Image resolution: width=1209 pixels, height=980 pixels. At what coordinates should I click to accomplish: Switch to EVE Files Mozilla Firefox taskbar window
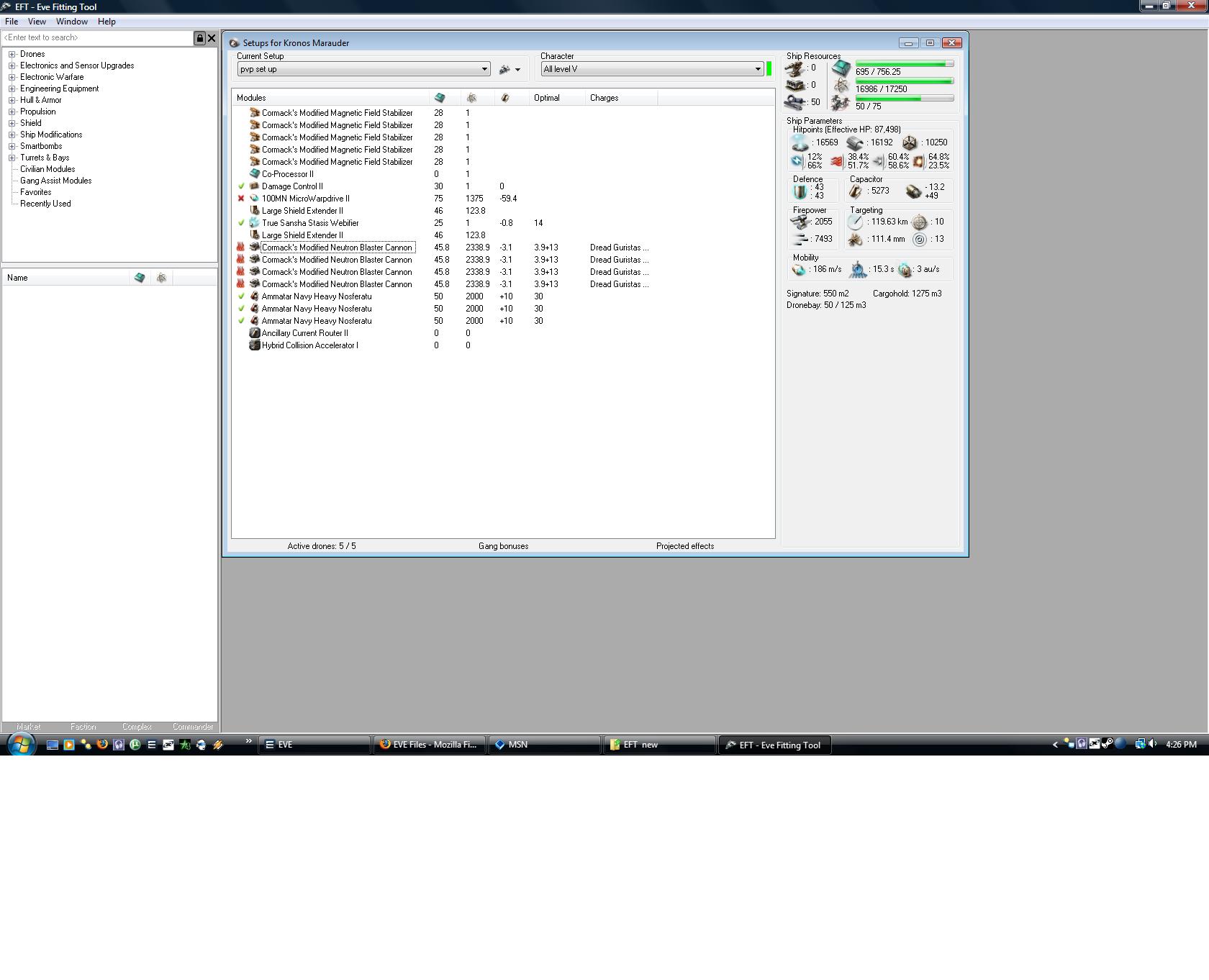(x=430, y=745)
